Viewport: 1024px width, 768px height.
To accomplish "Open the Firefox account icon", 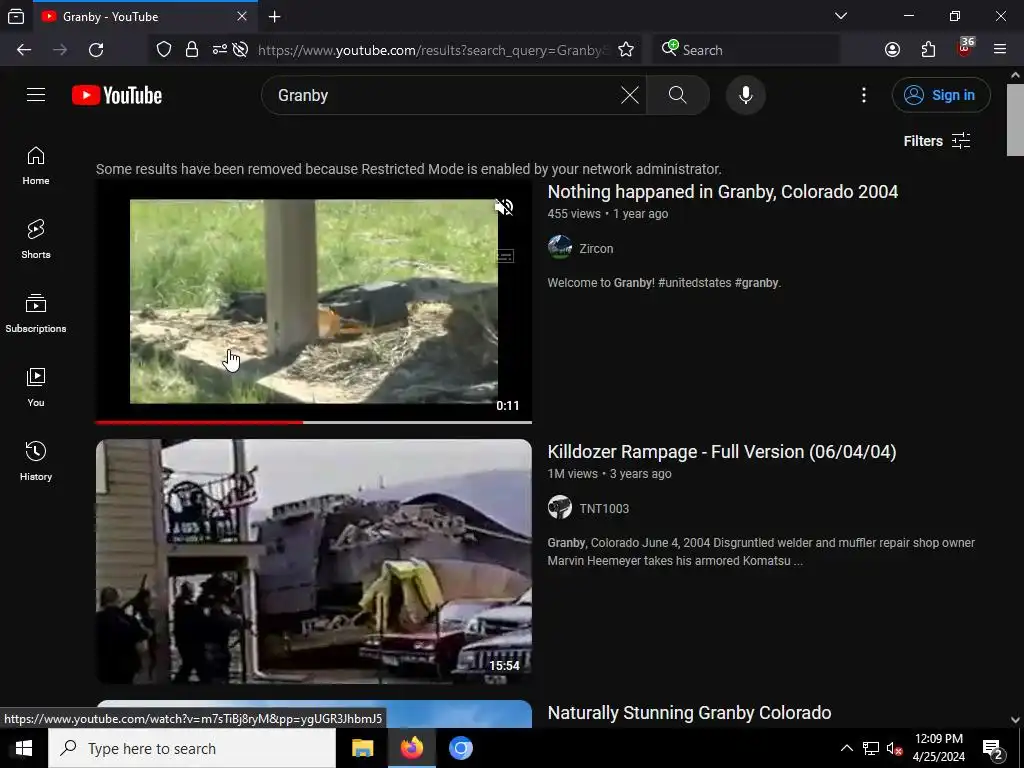I will pyautogui.click(x=892, y=50).
